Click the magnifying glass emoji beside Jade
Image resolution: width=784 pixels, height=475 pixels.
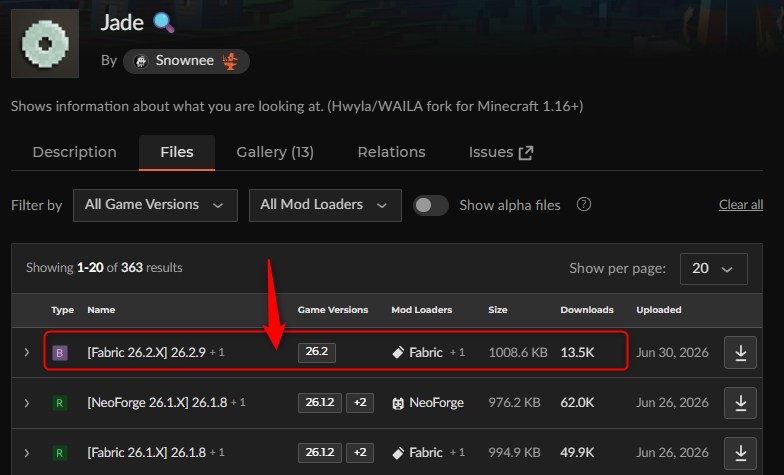tap(163, 23)
